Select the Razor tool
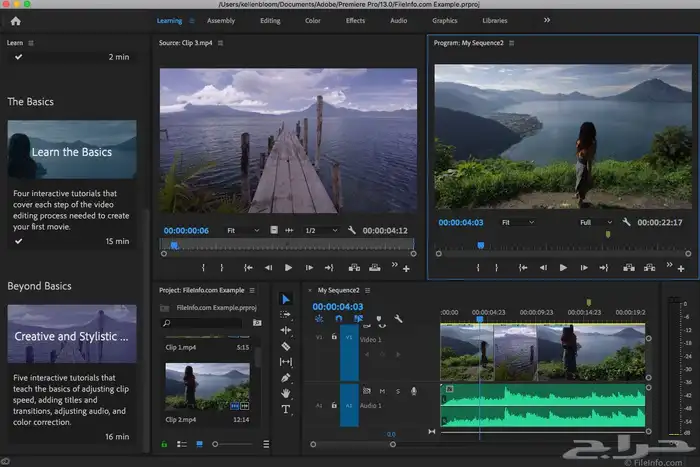This screenshot has height=467, width=700. (286, 346)
